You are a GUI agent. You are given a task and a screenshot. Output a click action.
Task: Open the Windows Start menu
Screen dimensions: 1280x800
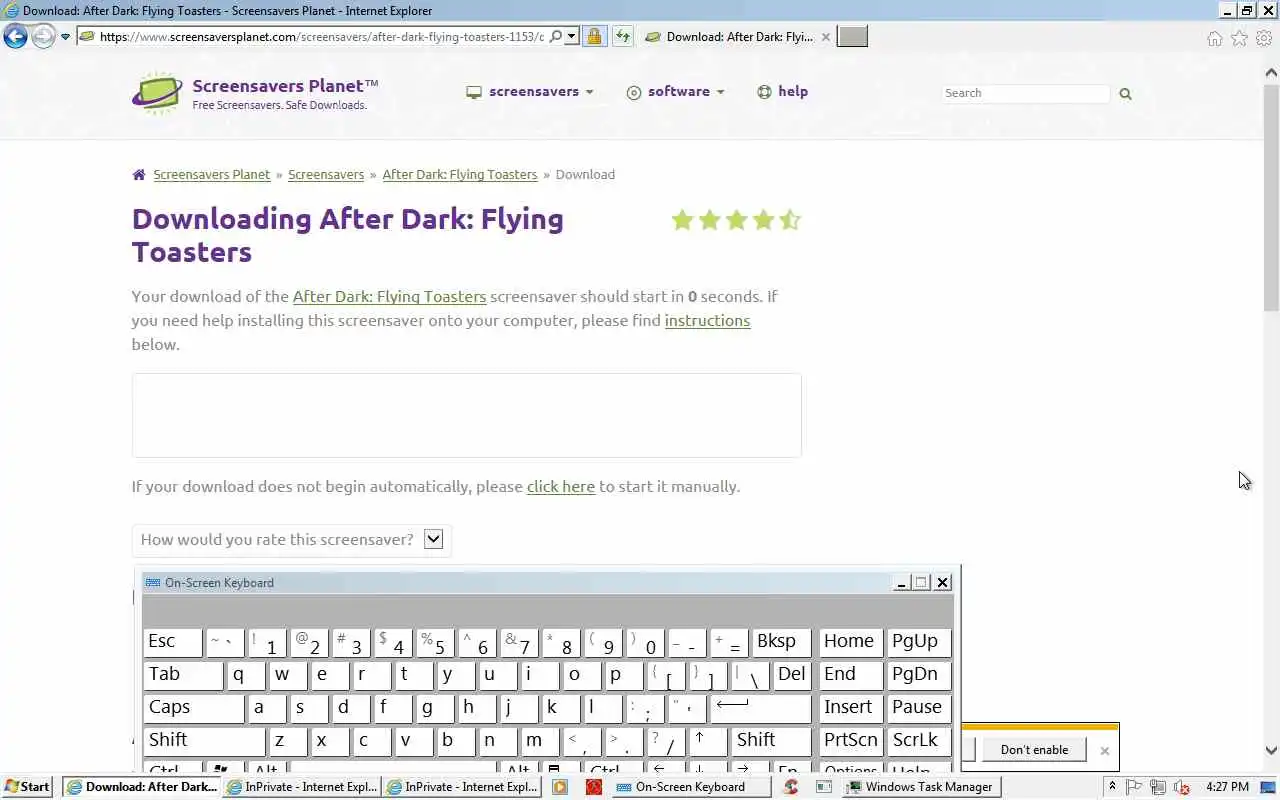point(28,787)
